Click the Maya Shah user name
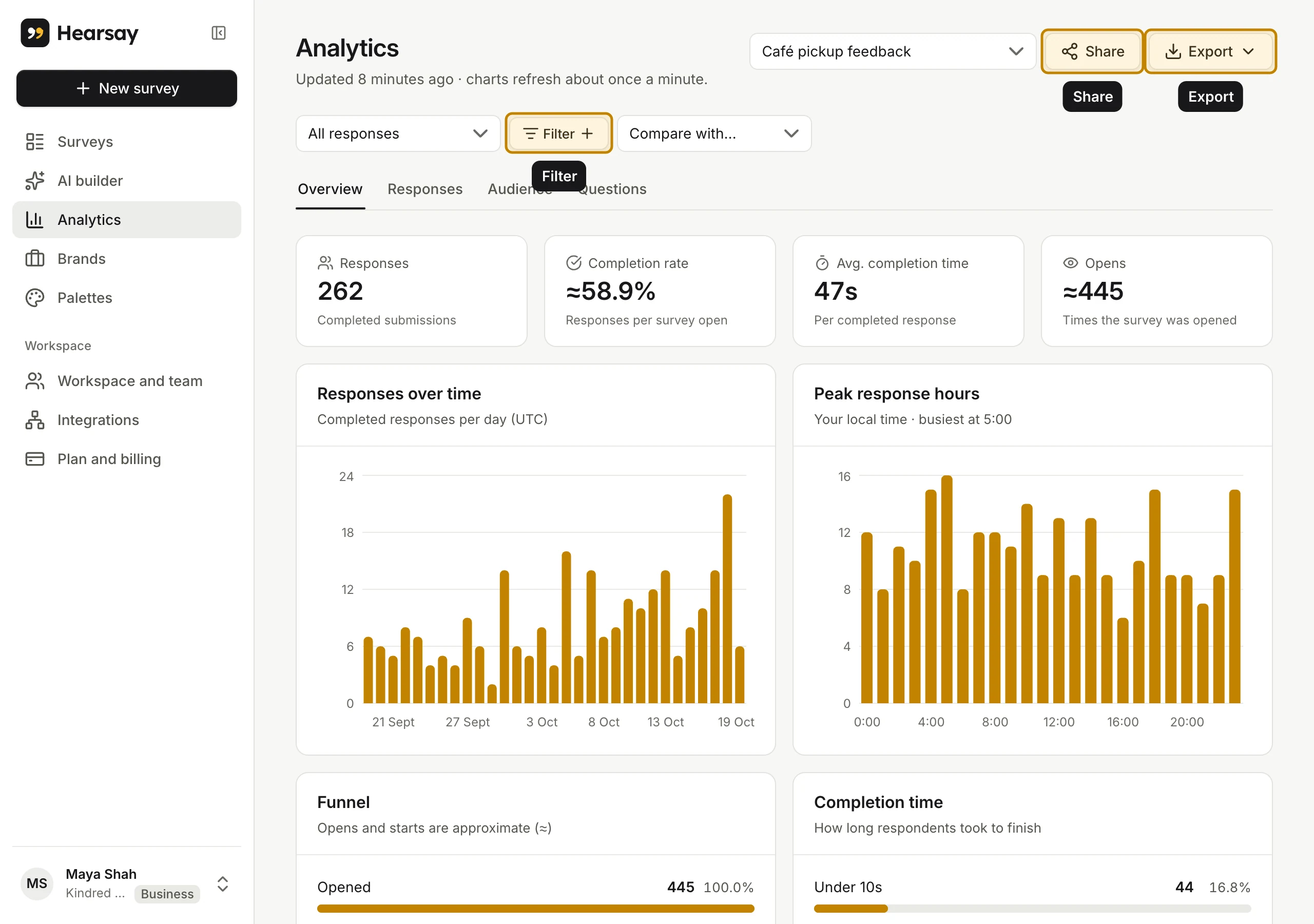The image size is (1314, 924). (101, 874)
